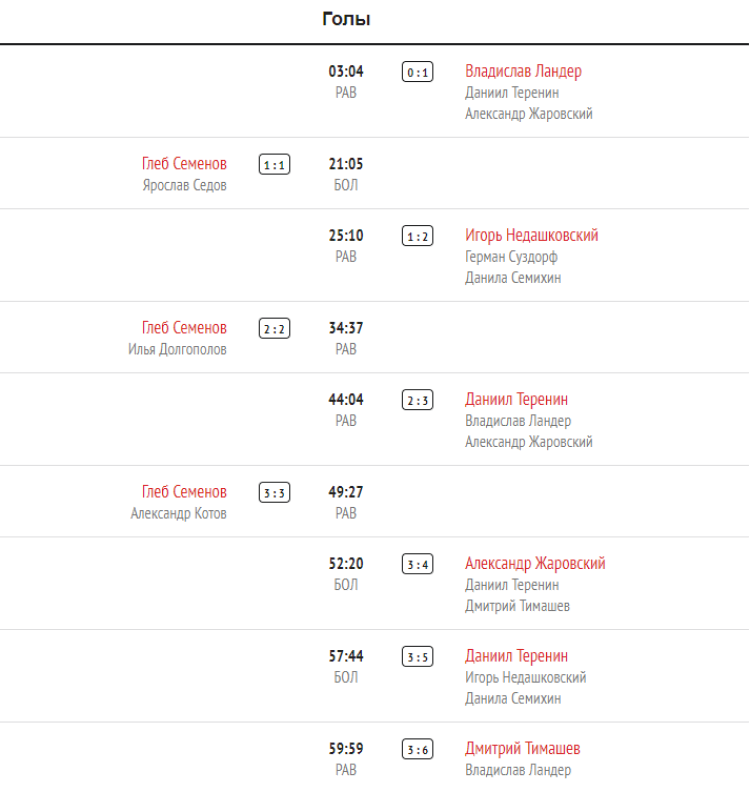Open assistant Ярослав Седов's profile
The image size is (750, 792).
[x=184, y=185]
